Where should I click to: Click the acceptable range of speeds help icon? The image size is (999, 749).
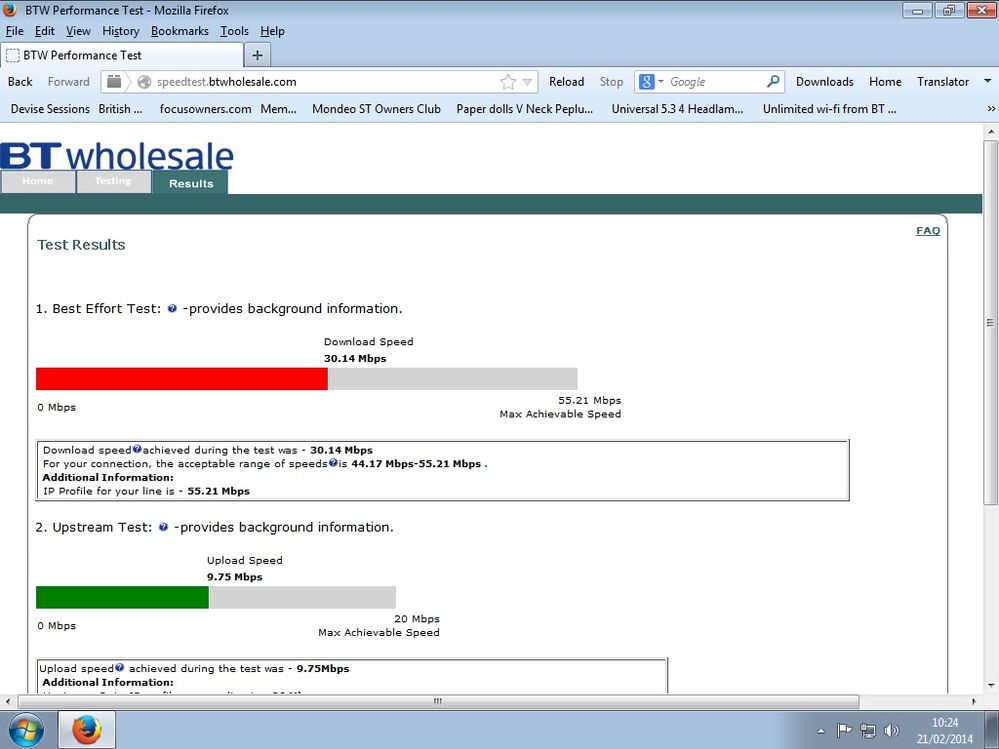tap(333, 463)
